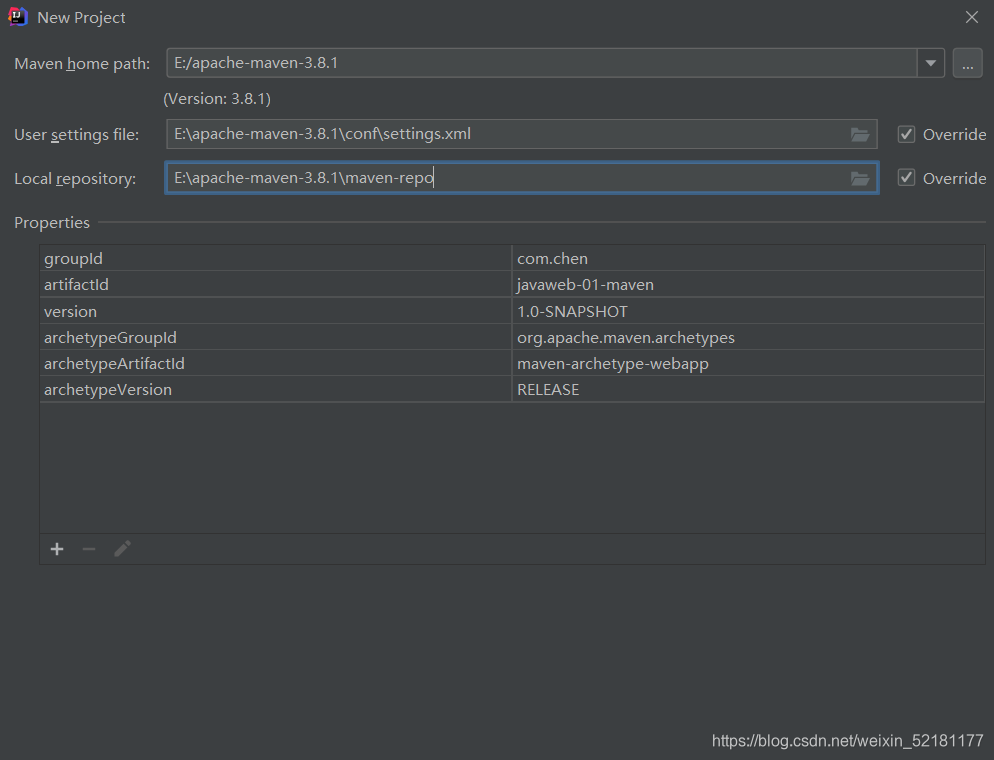
Task: Click the Local repository label
Action: tap(75, 179)
